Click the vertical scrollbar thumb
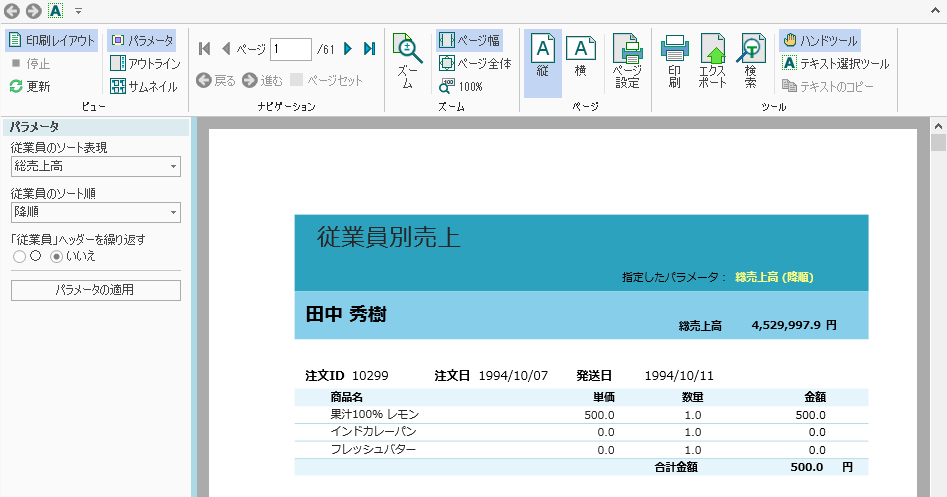 click(x=938, y=143)
